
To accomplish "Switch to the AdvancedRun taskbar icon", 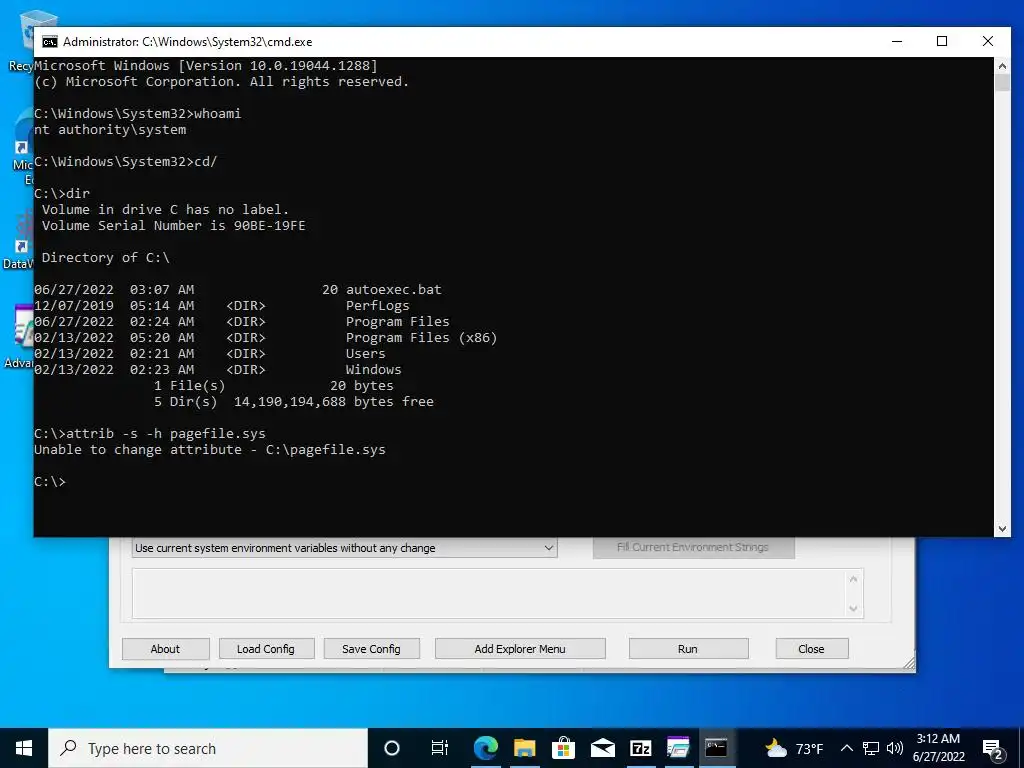I will pyautogui.click(x=679, y=748).
